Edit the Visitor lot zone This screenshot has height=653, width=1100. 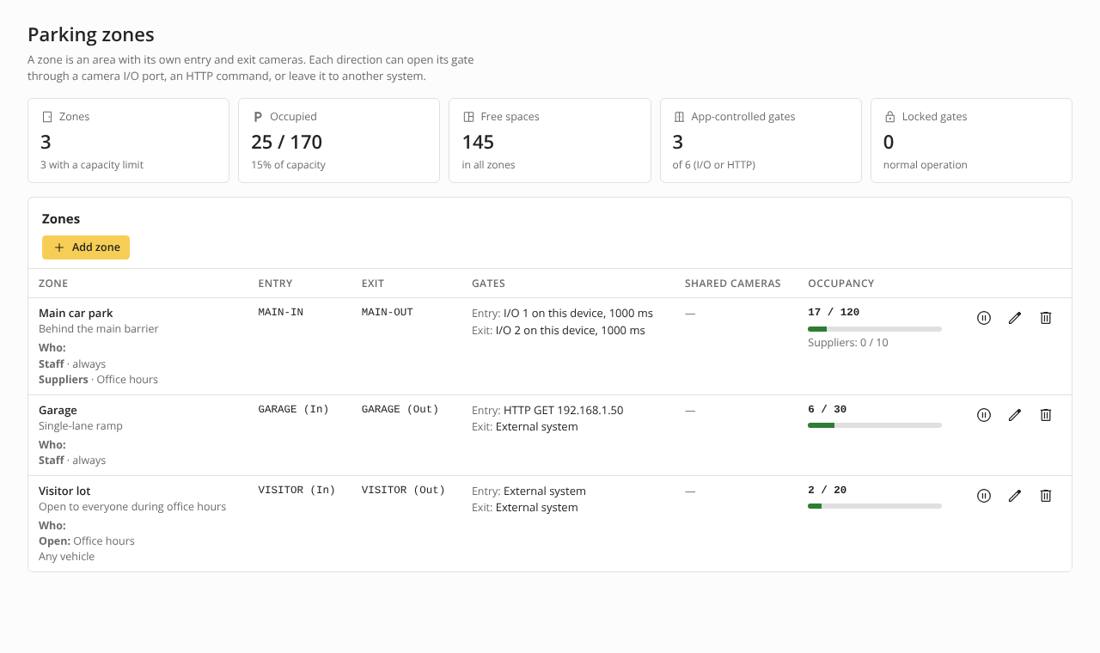(x=1014, y=496)
